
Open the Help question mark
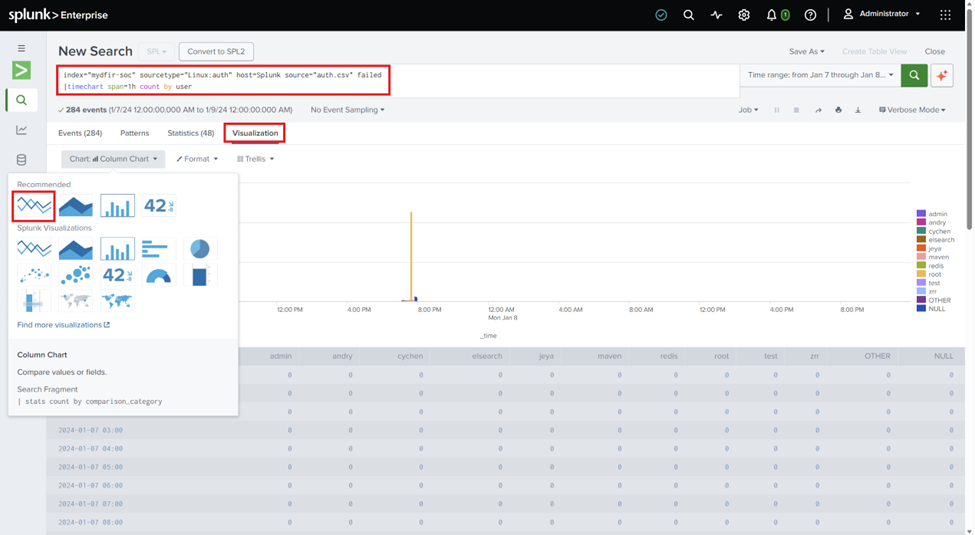point(810,15)
